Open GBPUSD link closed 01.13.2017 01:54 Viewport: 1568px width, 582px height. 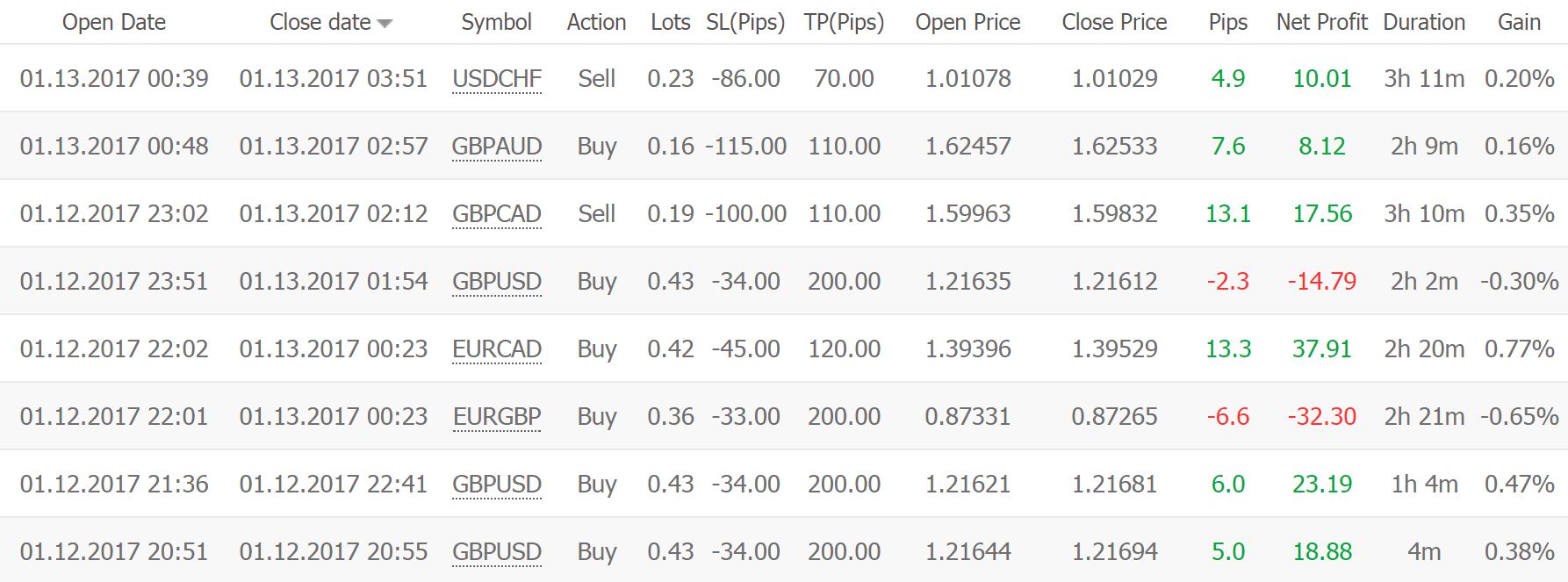497,282
